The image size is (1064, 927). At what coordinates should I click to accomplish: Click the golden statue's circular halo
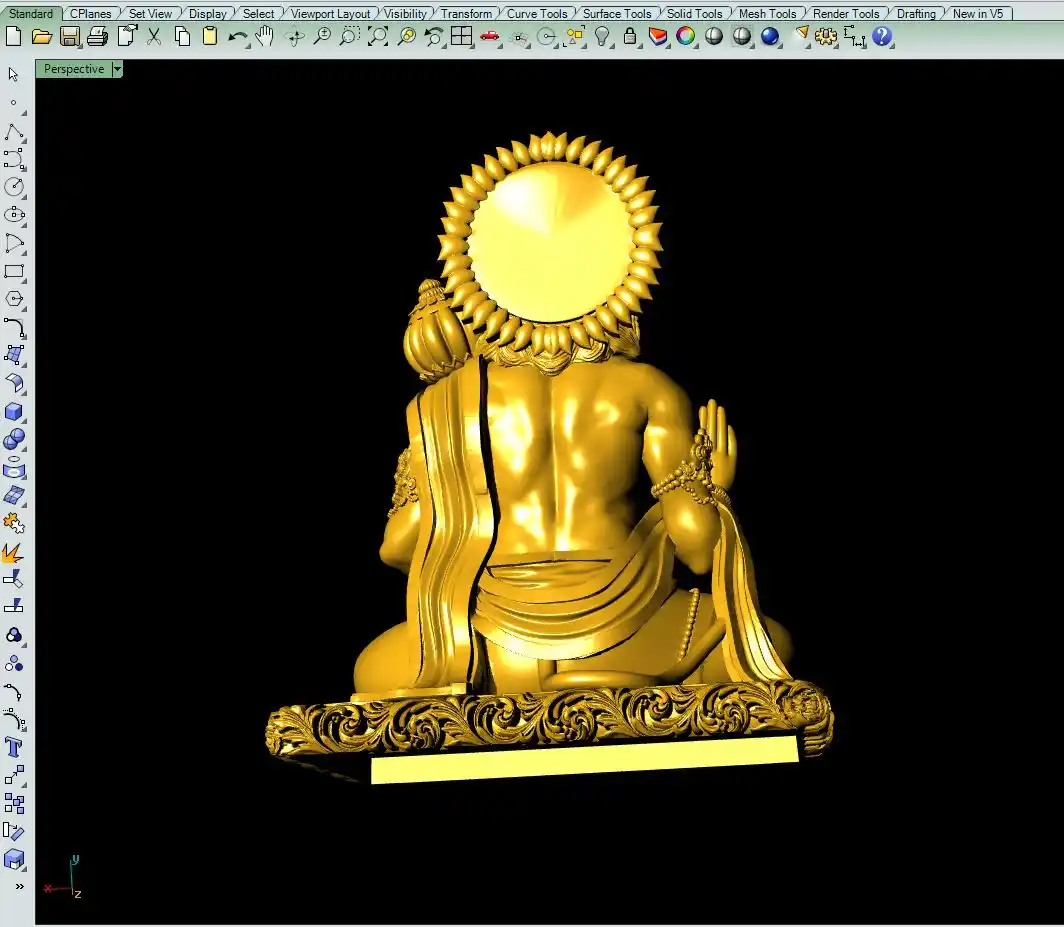[x=548, y=240]
